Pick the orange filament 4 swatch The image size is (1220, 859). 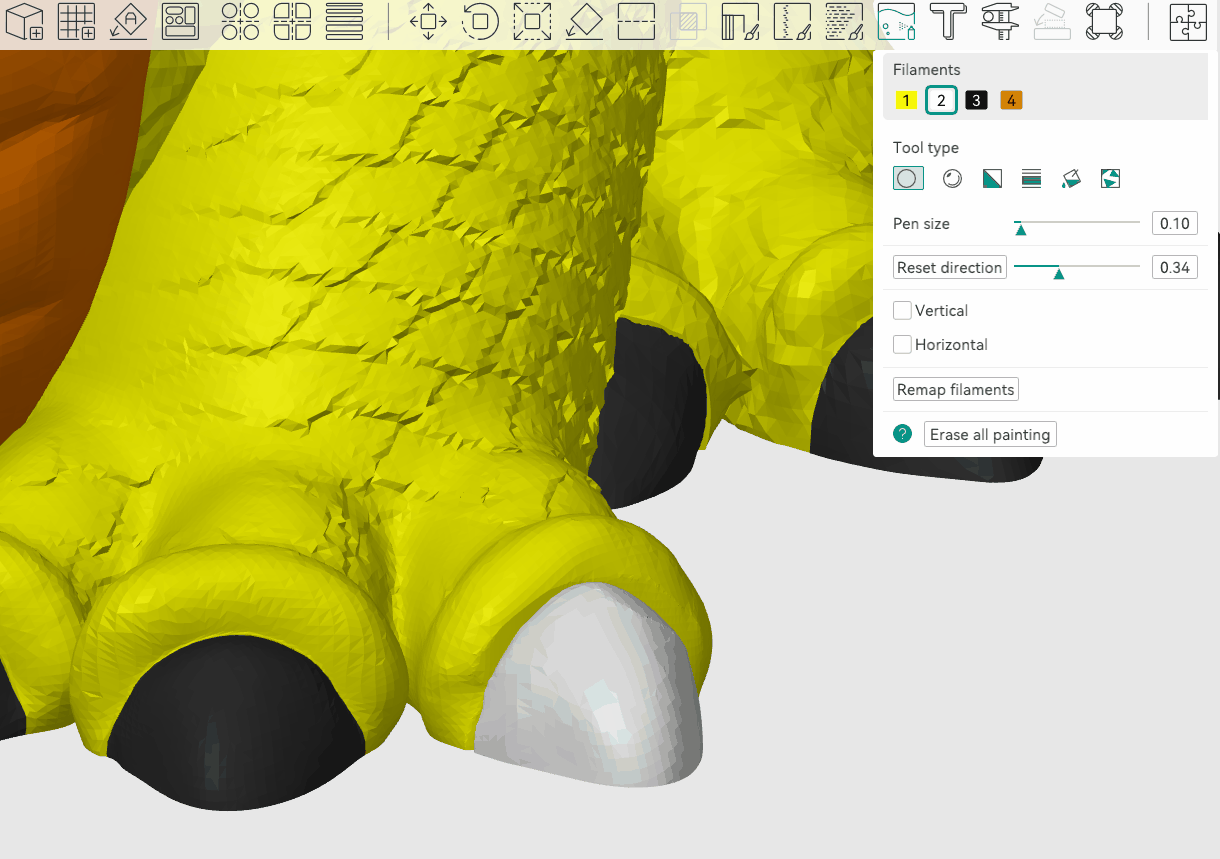1011,101
